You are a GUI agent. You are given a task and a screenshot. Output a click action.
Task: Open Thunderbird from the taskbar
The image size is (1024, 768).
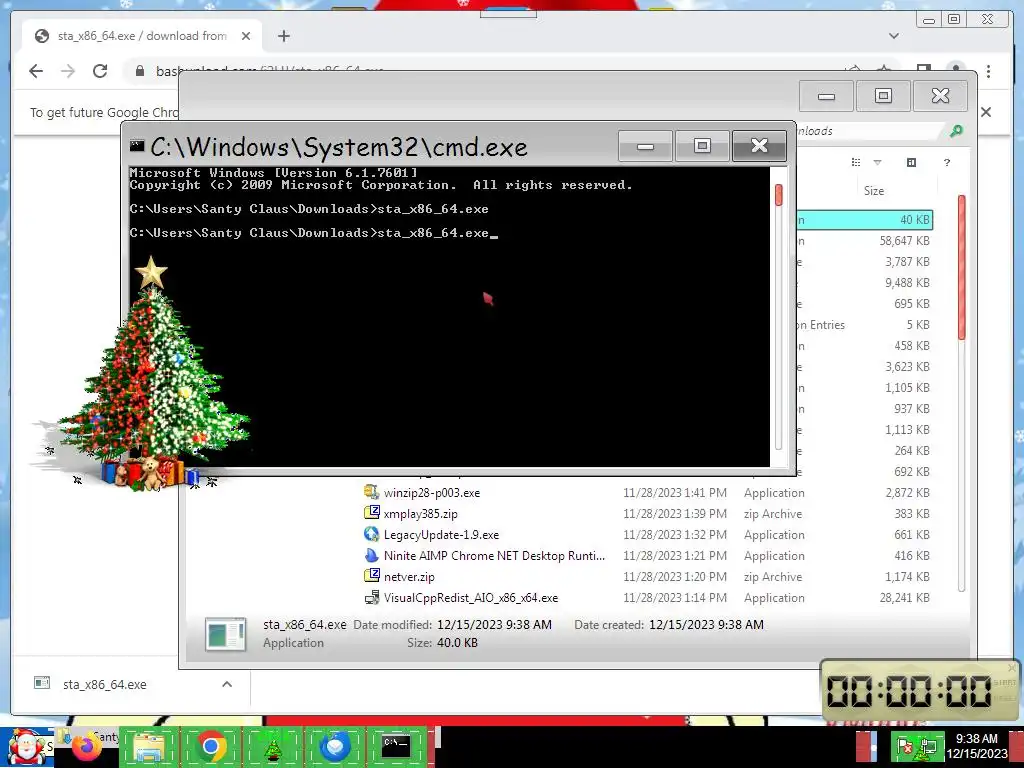(x=335, y=746)
